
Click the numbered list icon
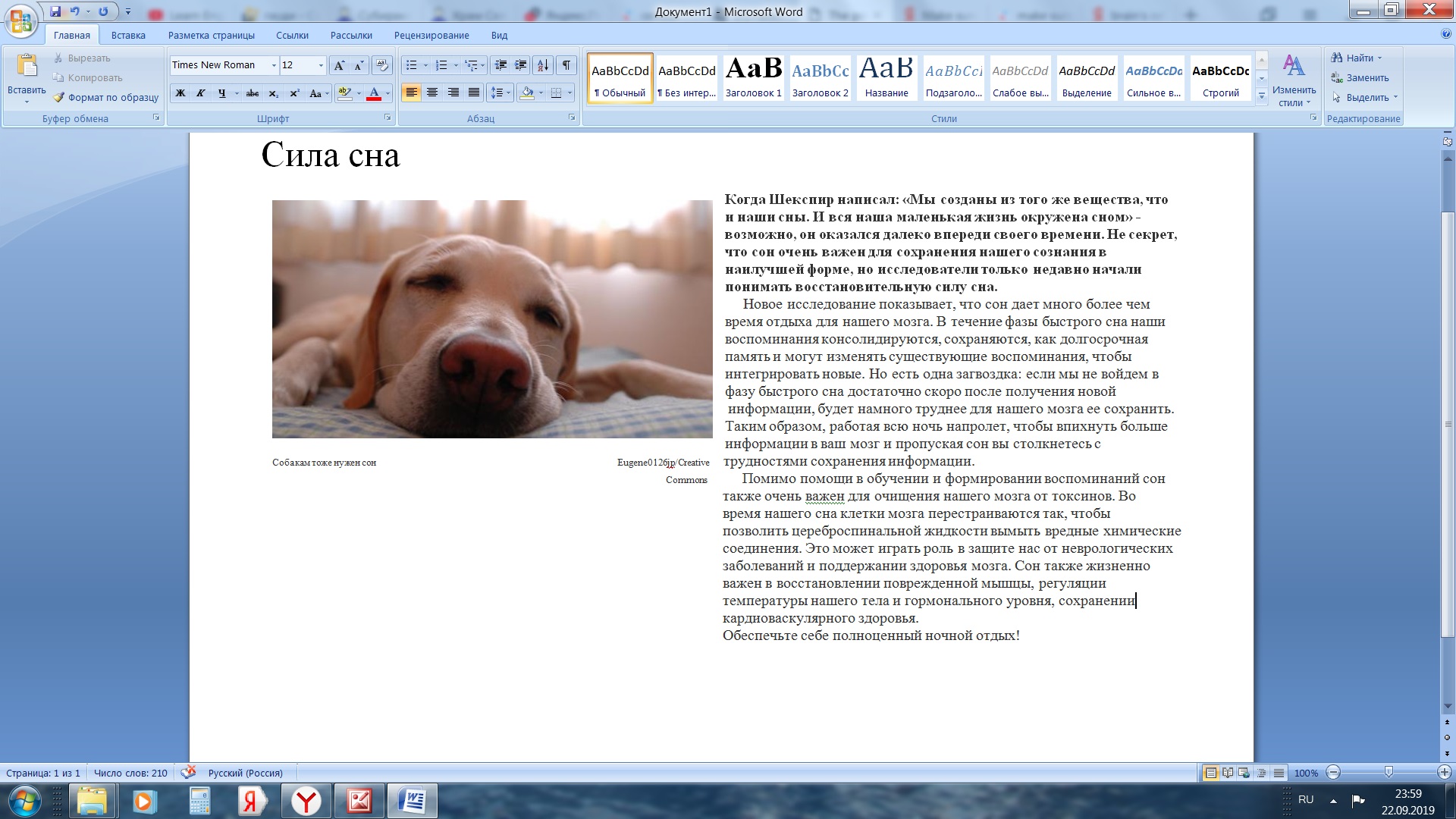[x=441, y=65]
